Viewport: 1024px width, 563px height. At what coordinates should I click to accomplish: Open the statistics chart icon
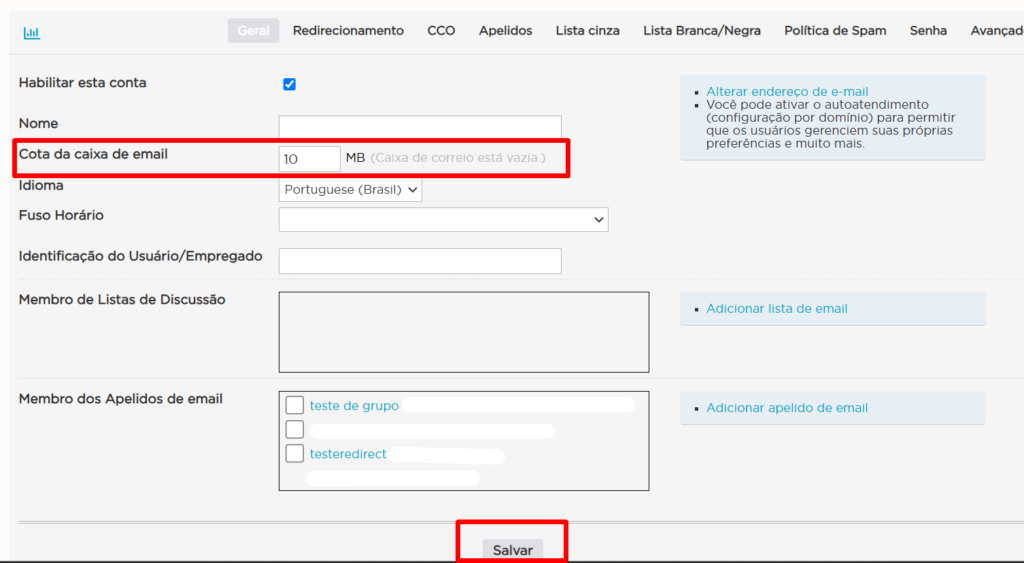coord(32,32)
